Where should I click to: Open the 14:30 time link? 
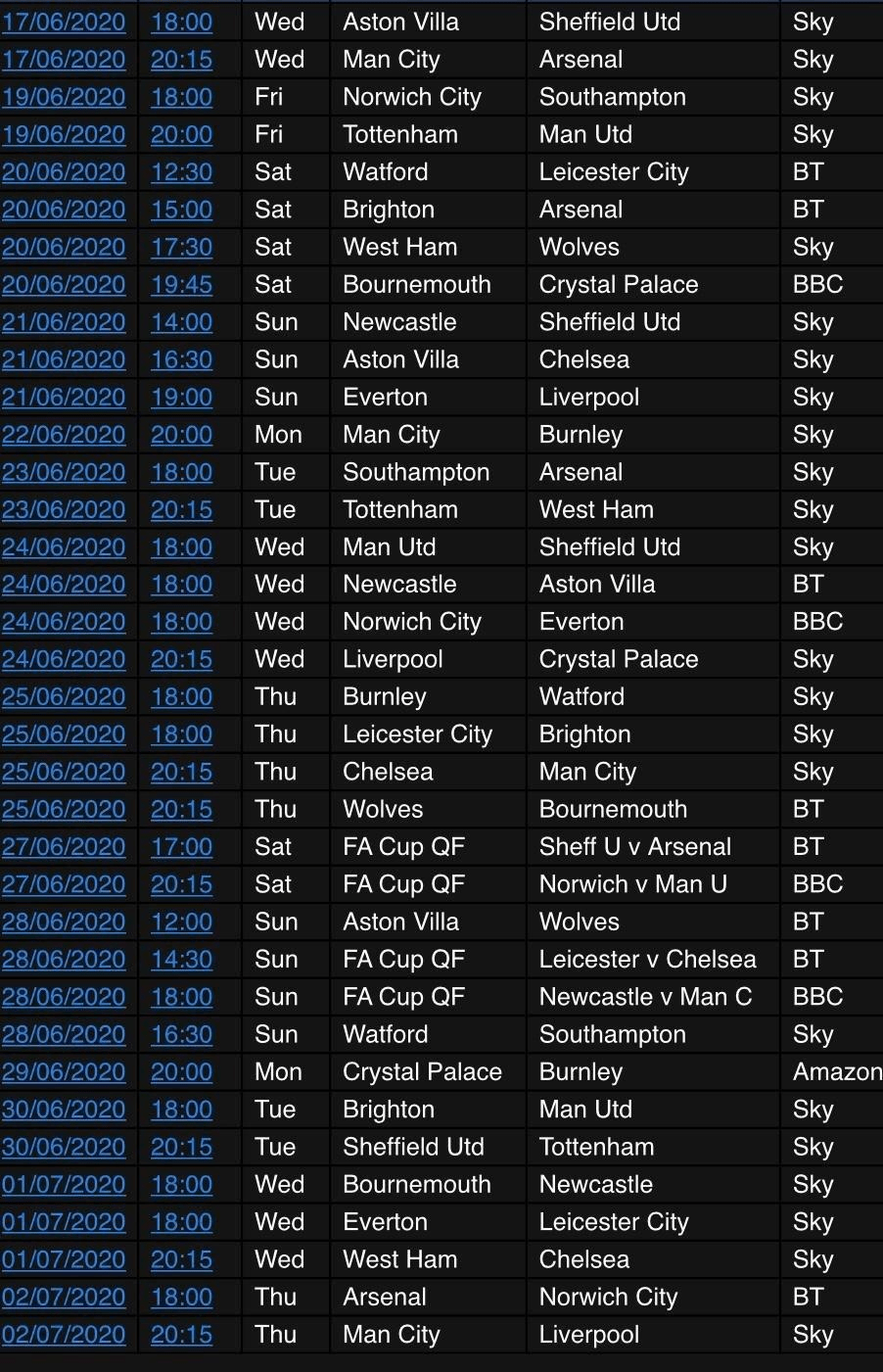(181, 960)
